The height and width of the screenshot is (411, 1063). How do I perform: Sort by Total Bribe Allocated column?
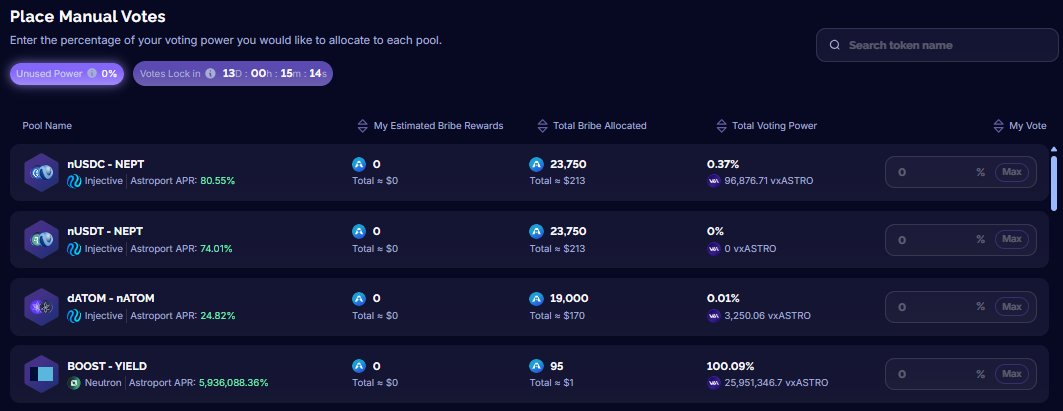[592, 125]
